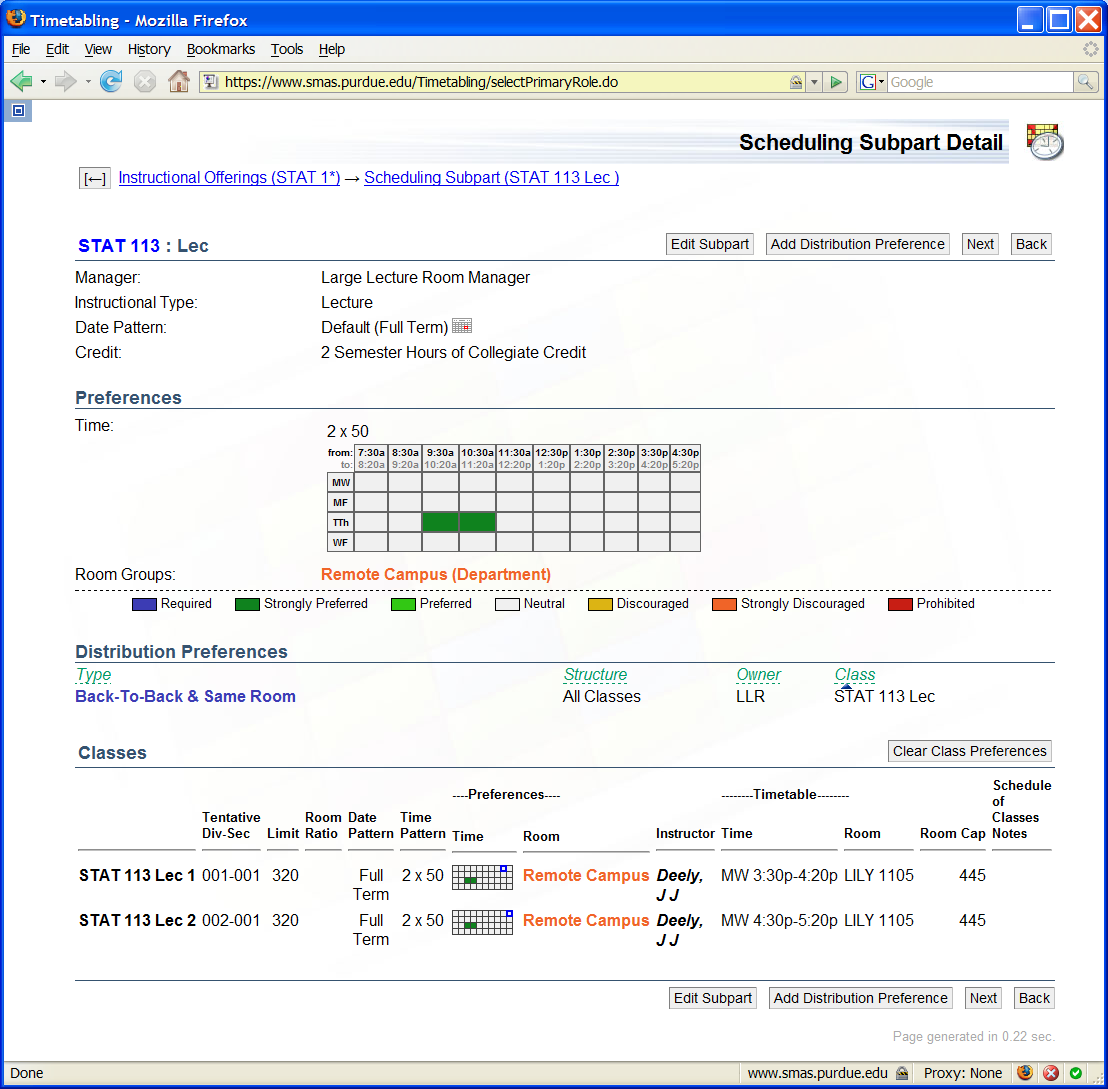The height and width of the screenshot is (1089, 1108).
Task: Open the Help menu
Action: [x=331, y=49]
